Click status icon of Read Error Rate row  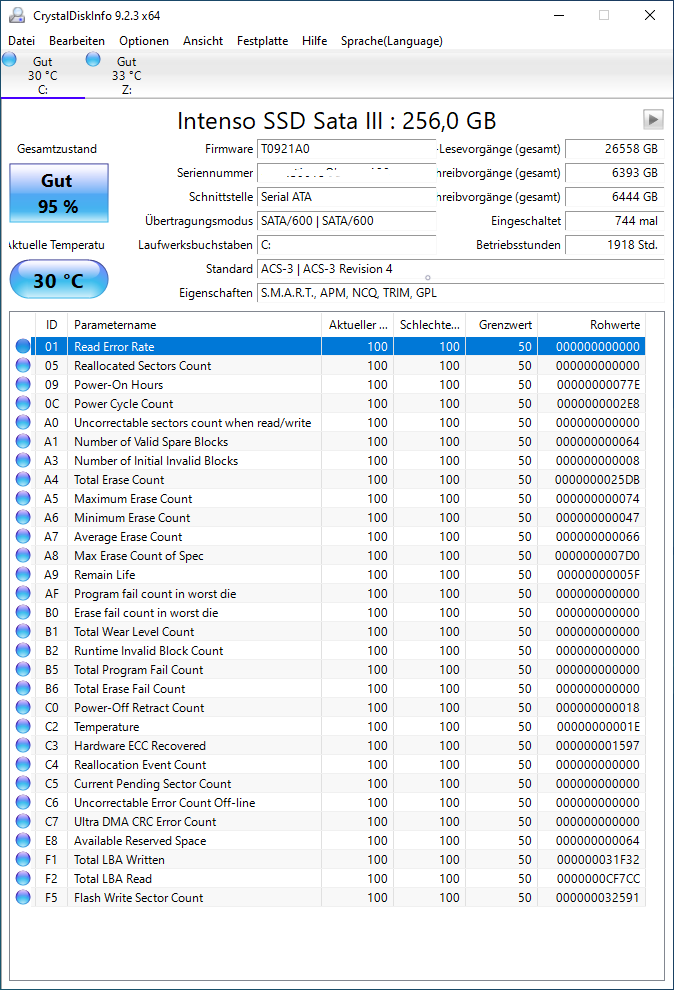point(23,346)
